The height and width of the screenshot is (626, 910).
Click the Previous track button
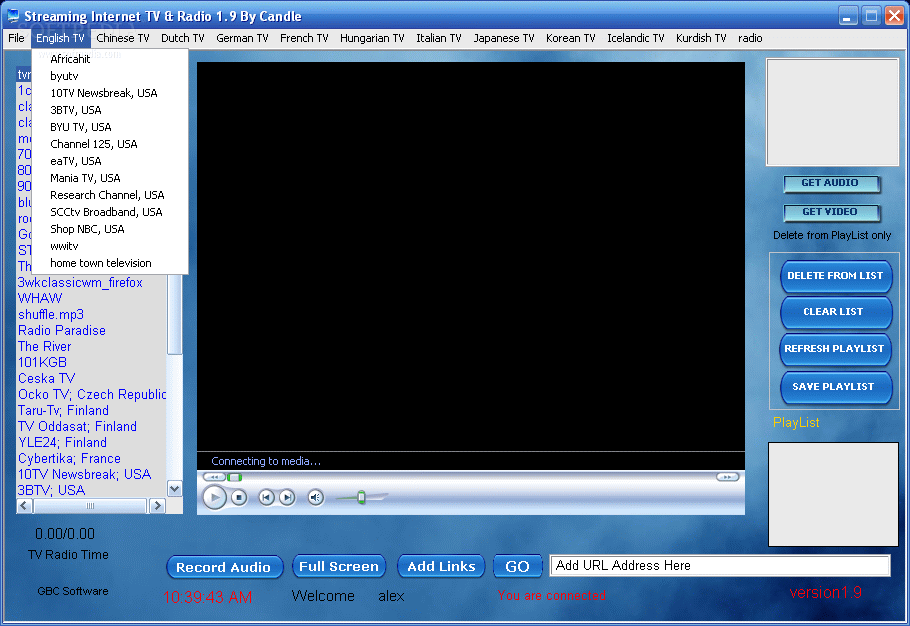pos(266,497)
